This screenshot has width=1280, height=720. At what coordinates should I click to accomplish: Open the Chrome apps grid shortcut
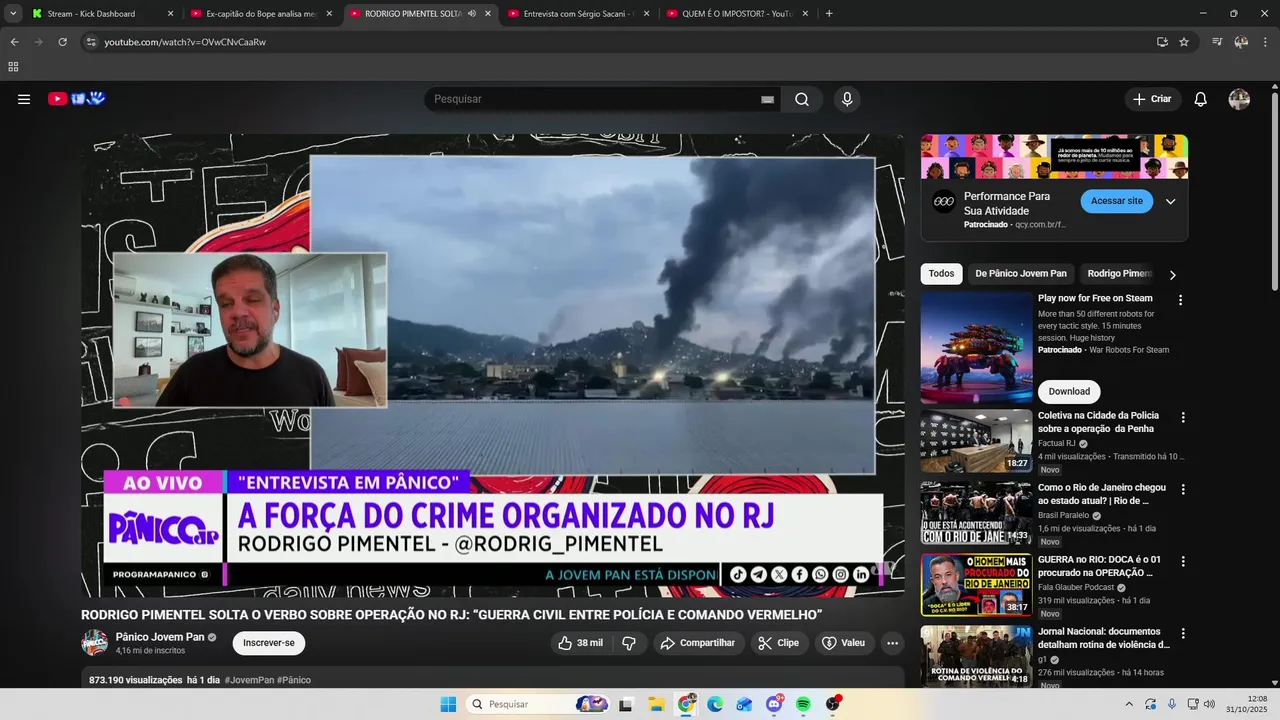(x=13, y=67)
